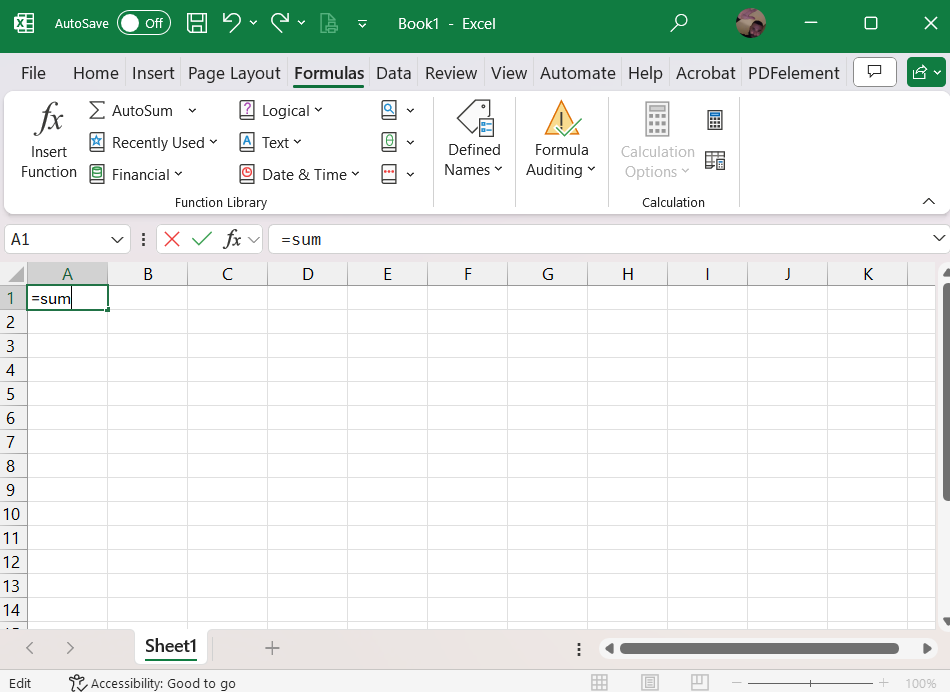Open the Date & Time functions dropdown
This screenshot has width=950, height=692.
click(x=298, y=174)
